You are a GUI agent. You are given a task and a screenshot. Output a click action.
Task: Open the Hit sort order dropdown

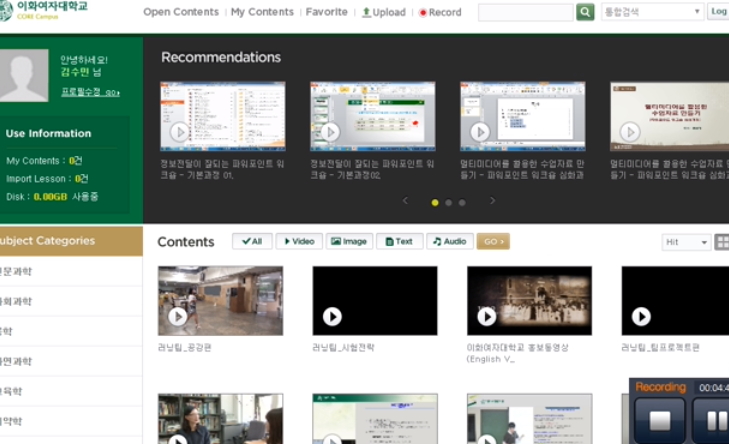click(686, 242)
